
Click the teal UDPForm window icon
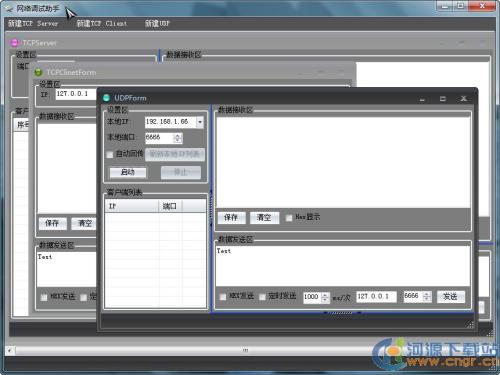[106, 98]
